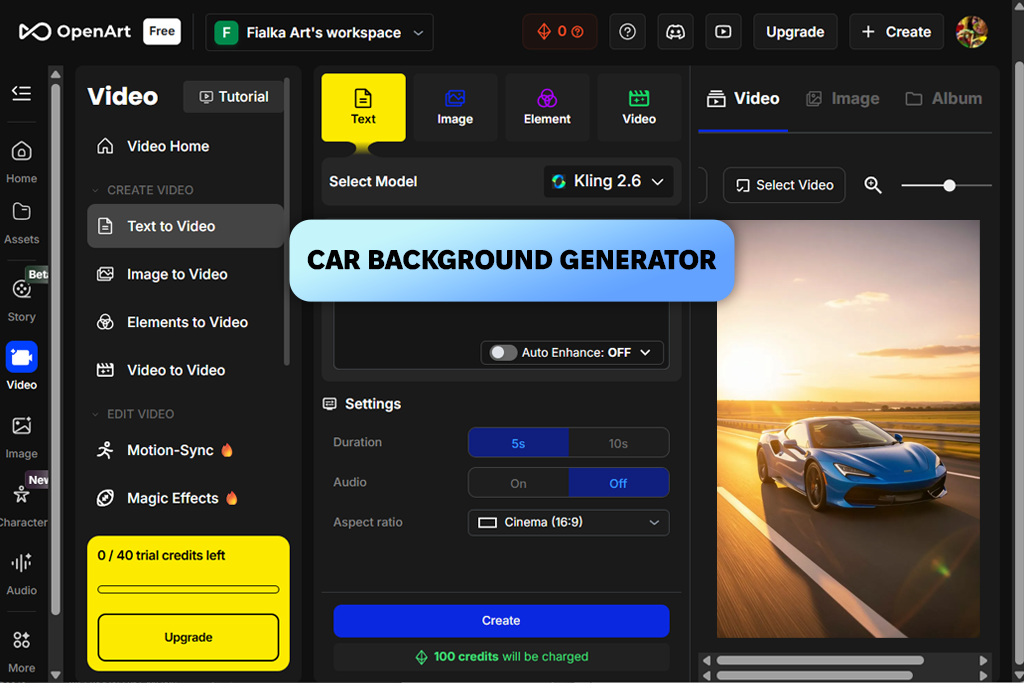Select Image to Video

(x=185, y=274)
